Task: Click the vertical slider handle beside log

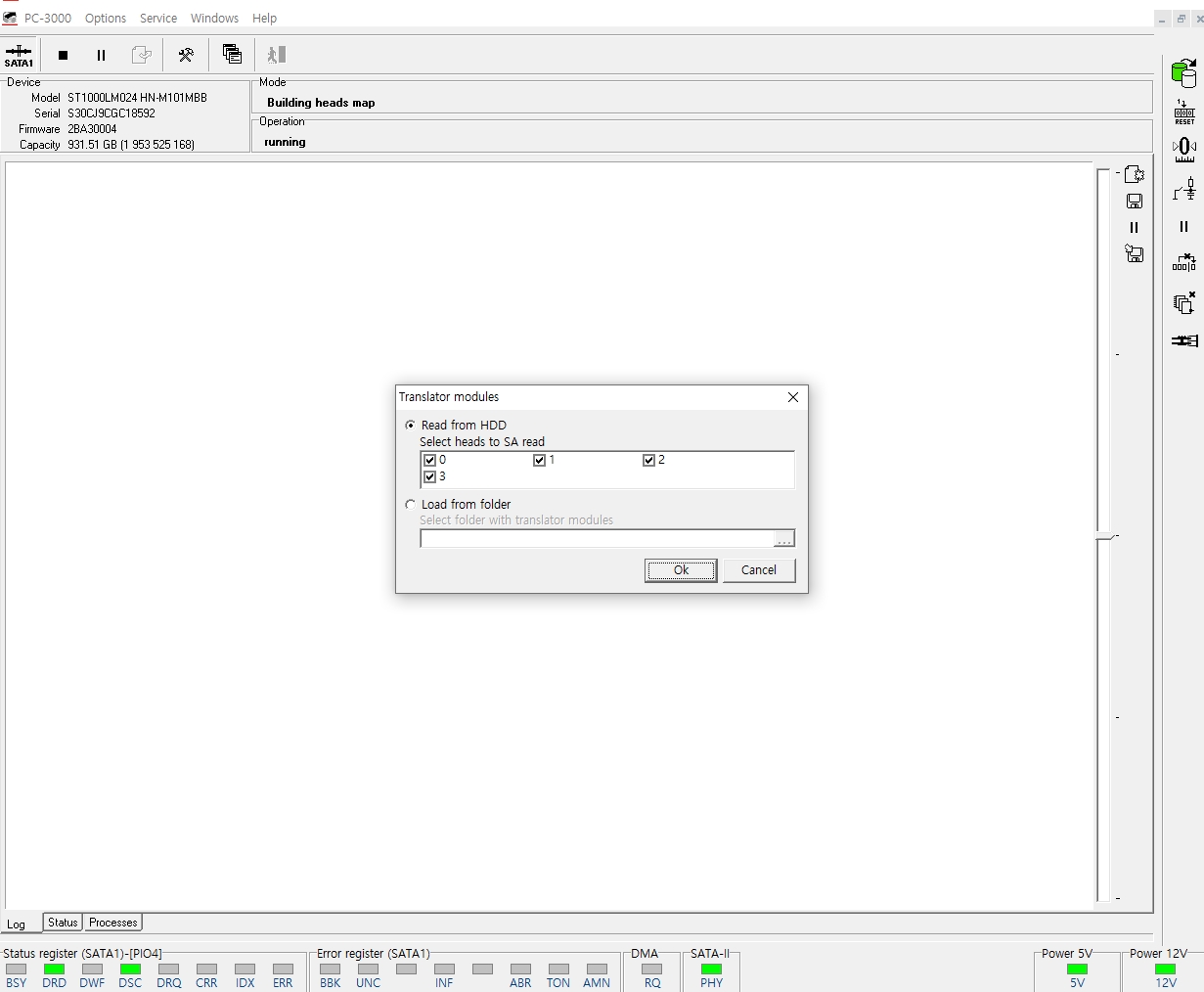Action: (x=1105, y=536)
